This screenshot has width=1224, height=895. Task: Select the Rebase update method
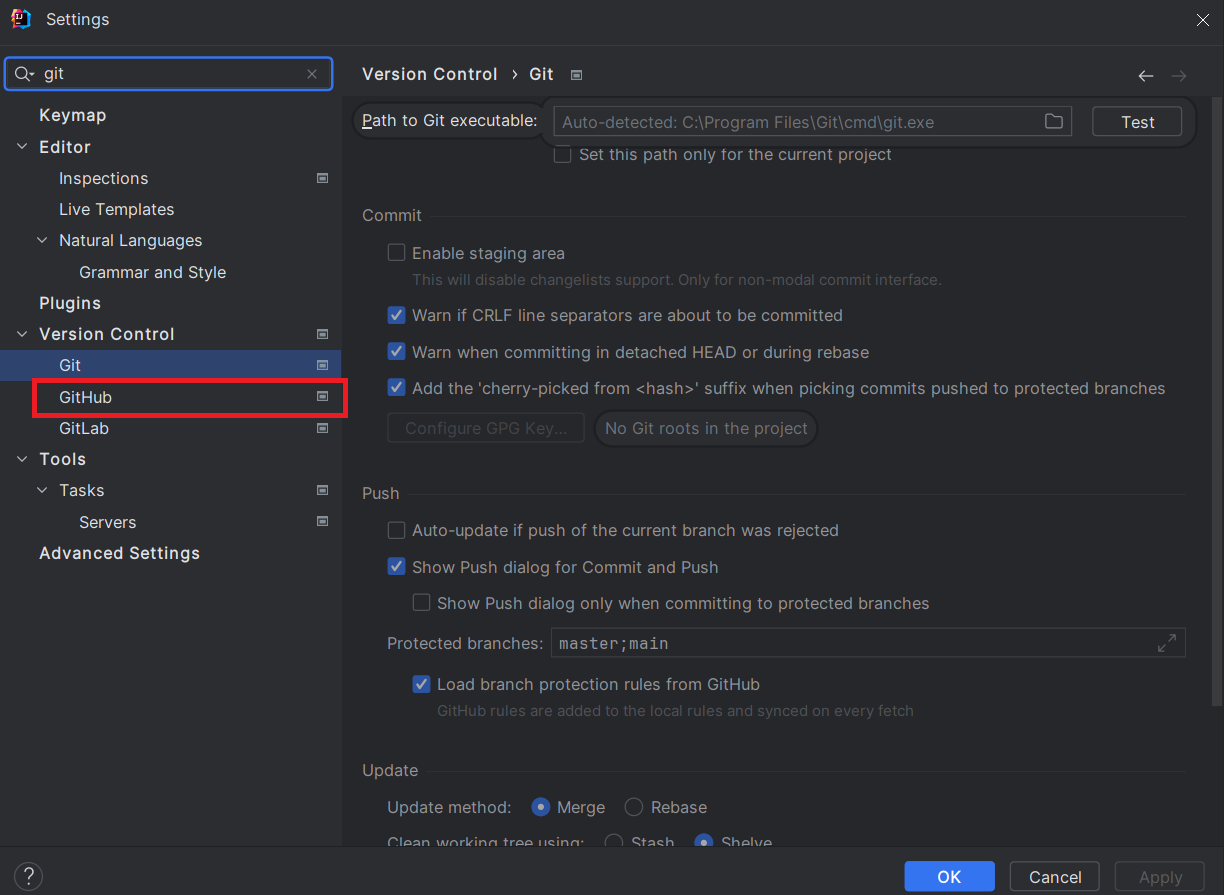[633, 807]
